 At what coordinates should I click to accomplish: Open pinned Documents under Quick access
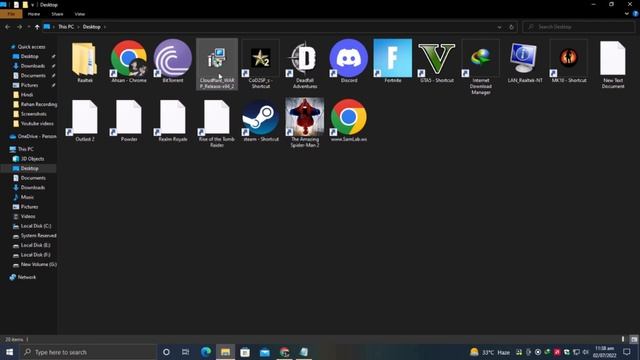(x=33, y=76)
